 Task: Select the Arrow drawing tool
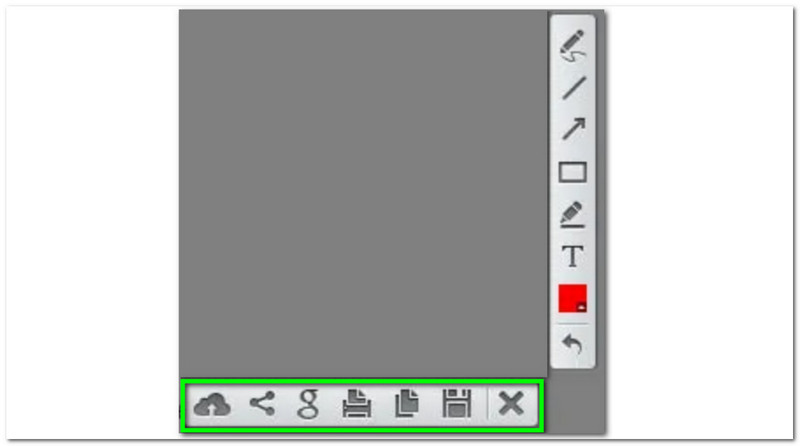coord(573,129)
